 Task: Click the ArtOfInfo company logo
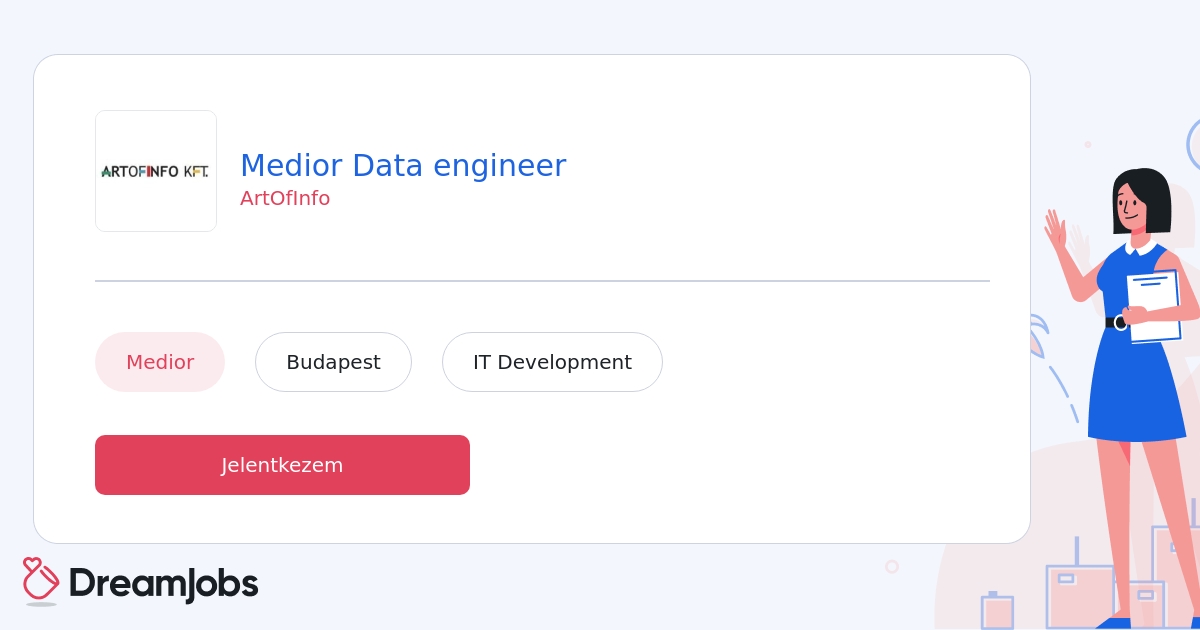tap(155, 170)
